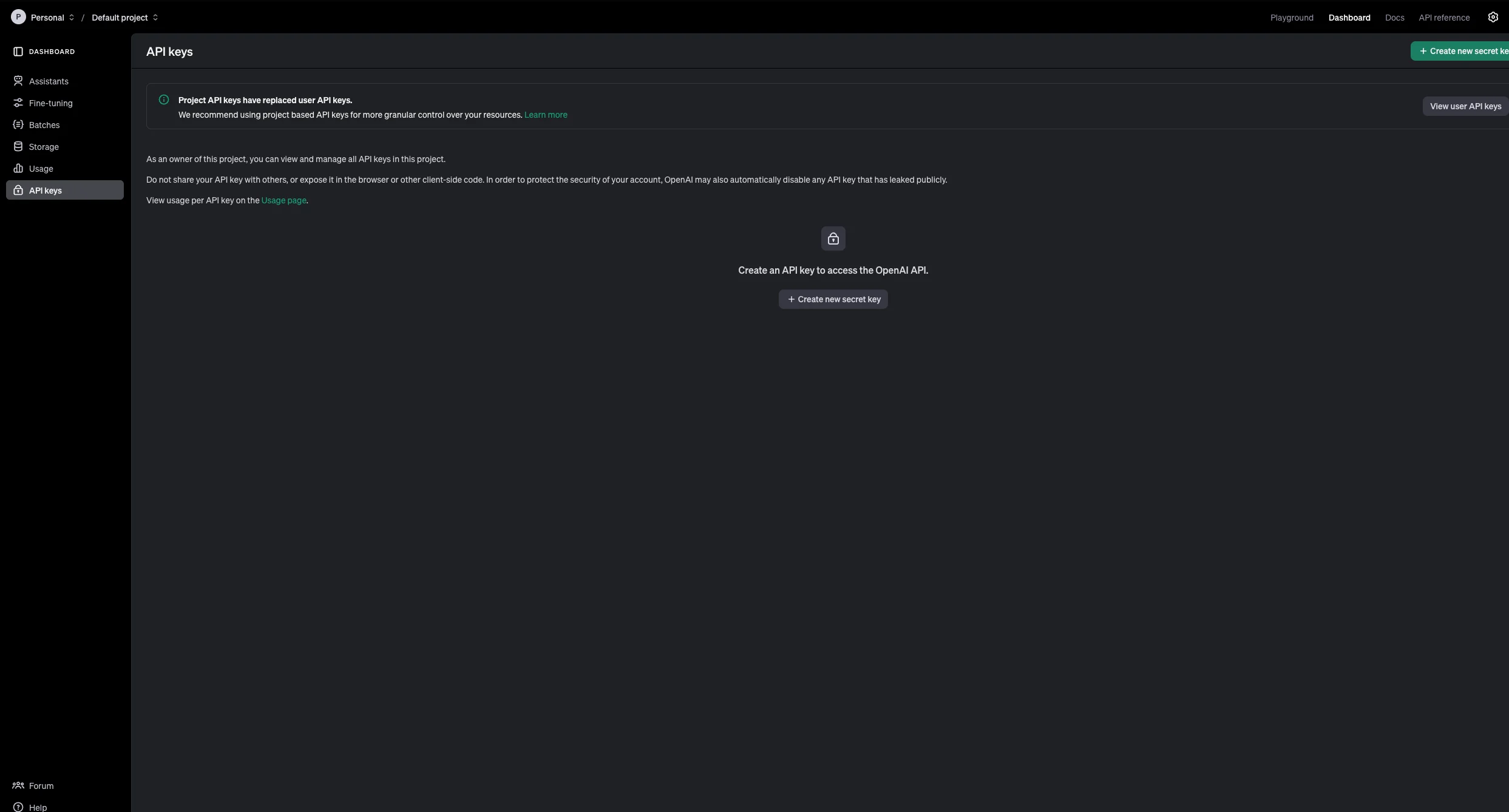Image resolution: width=1509 pixels, height=812 pixels.
Task: Select the API keys lock icon
Action: click(832, 238)
